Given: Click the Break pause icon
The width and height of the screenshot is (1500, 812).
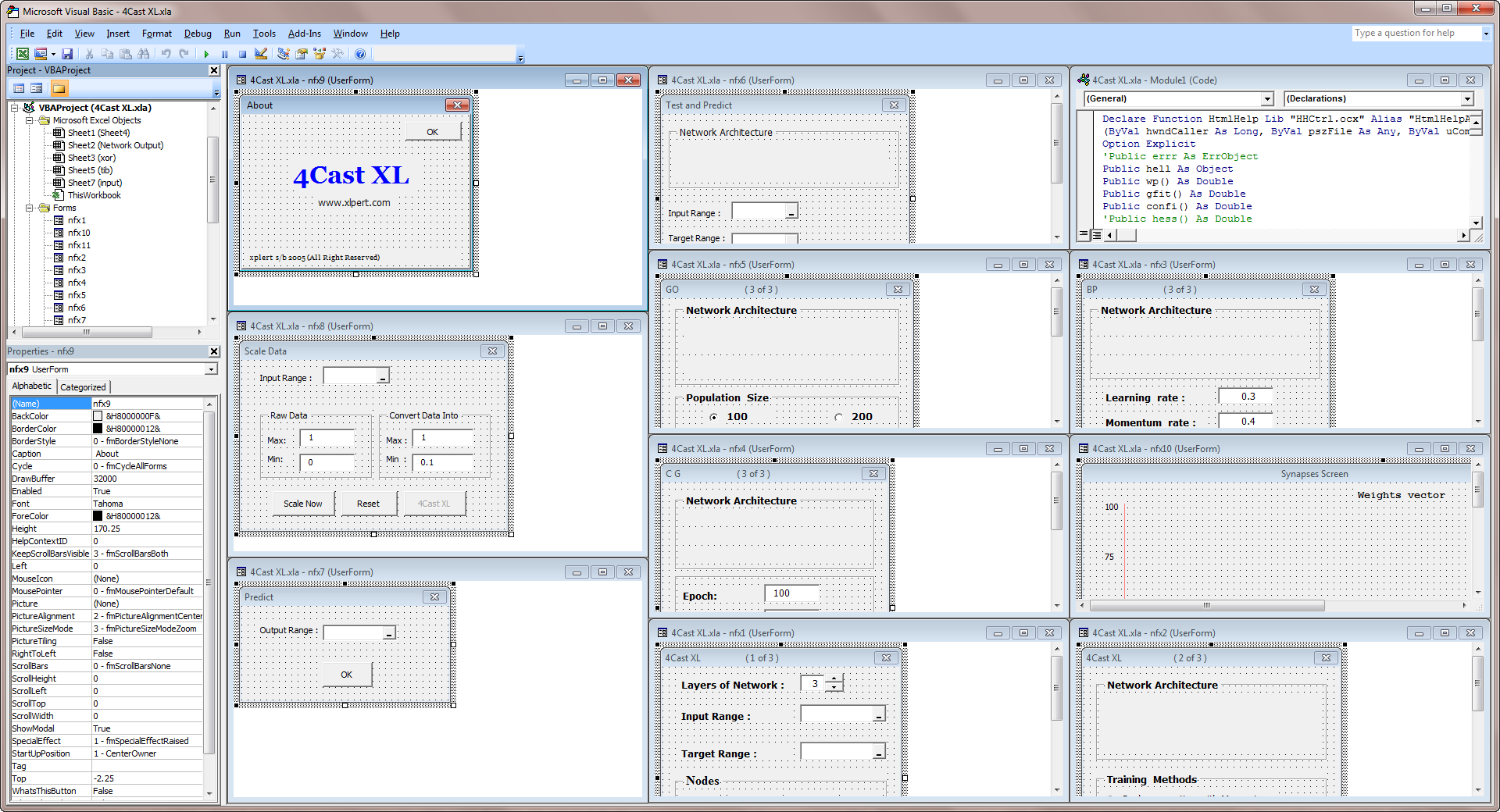Looking at the screenshot, I should pyautogui.click(x=224, y=54).
